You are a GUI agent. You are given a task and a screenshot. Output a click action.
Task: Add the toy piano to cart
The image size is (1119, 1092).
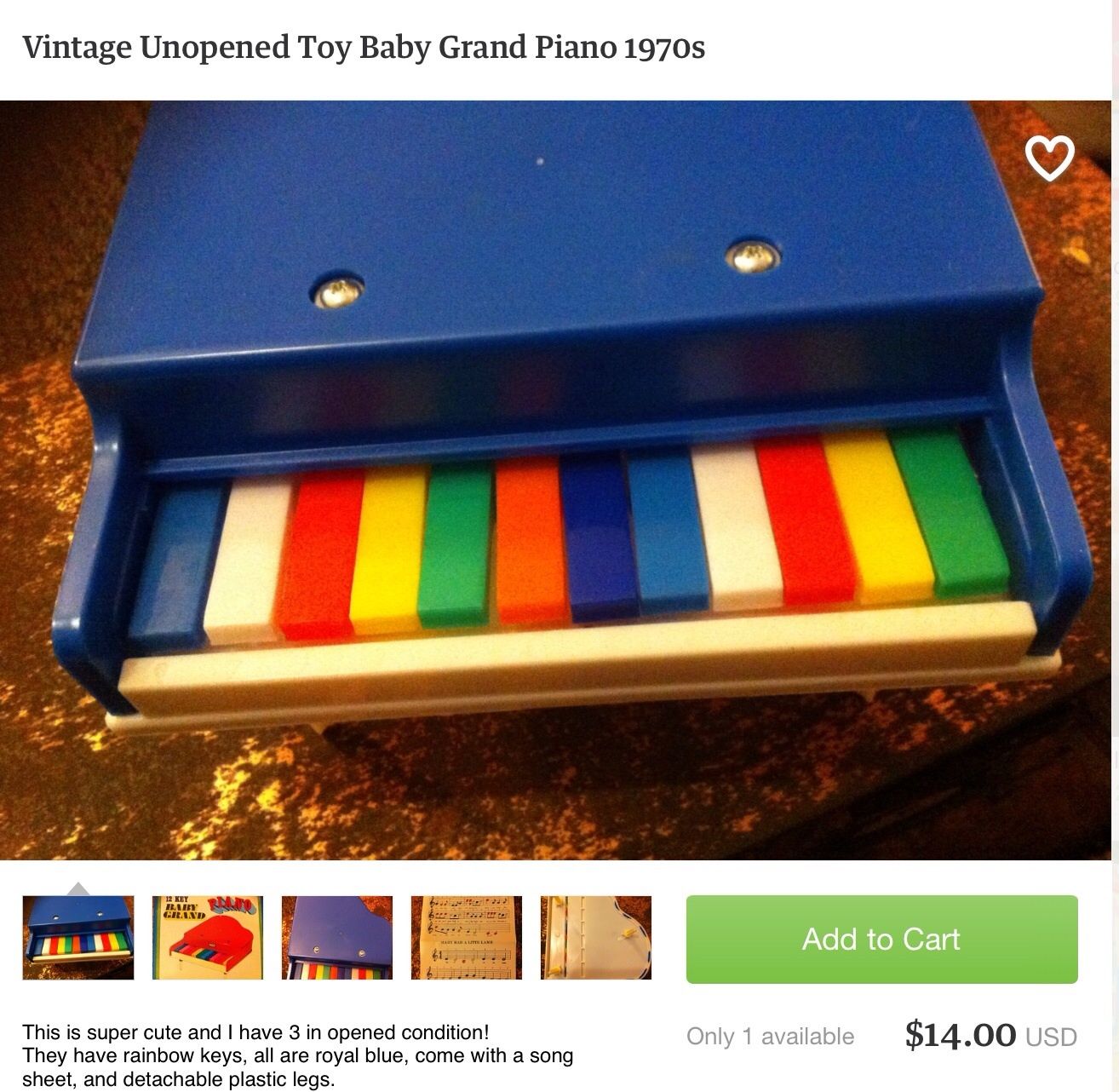click(881, 939)
